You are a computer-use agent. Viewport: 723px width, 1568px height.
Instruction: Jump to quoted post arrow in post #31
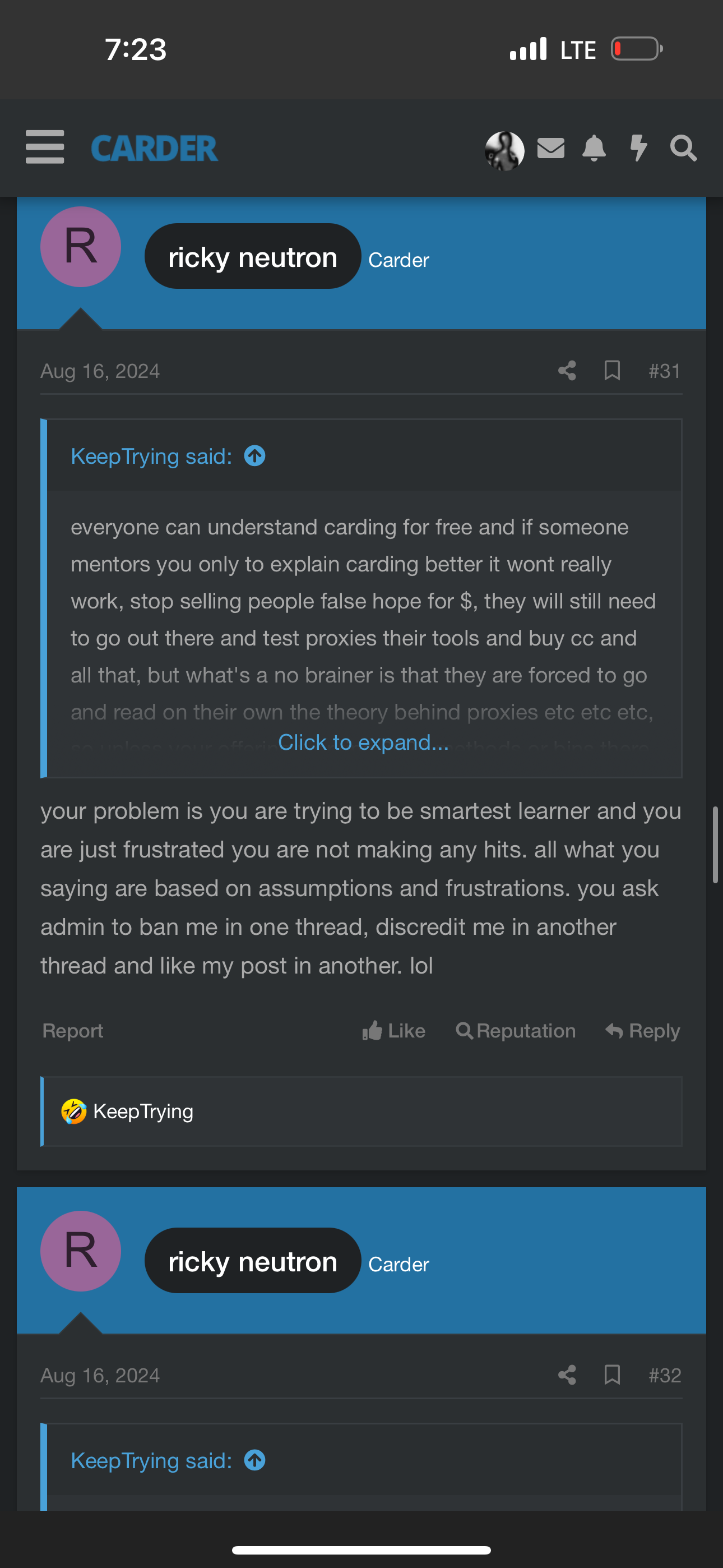click(x=254, y=456)
